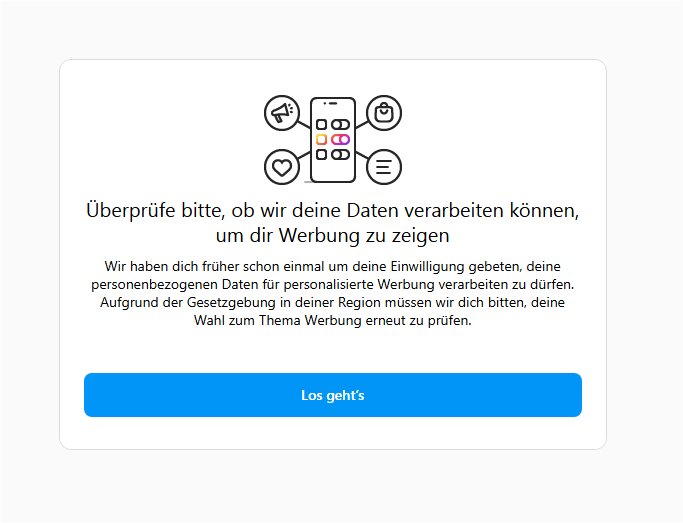This screenshot has height=523, width=683.
Task: Click the megaphone advertising icon
Action: click(x=282, y=113)
